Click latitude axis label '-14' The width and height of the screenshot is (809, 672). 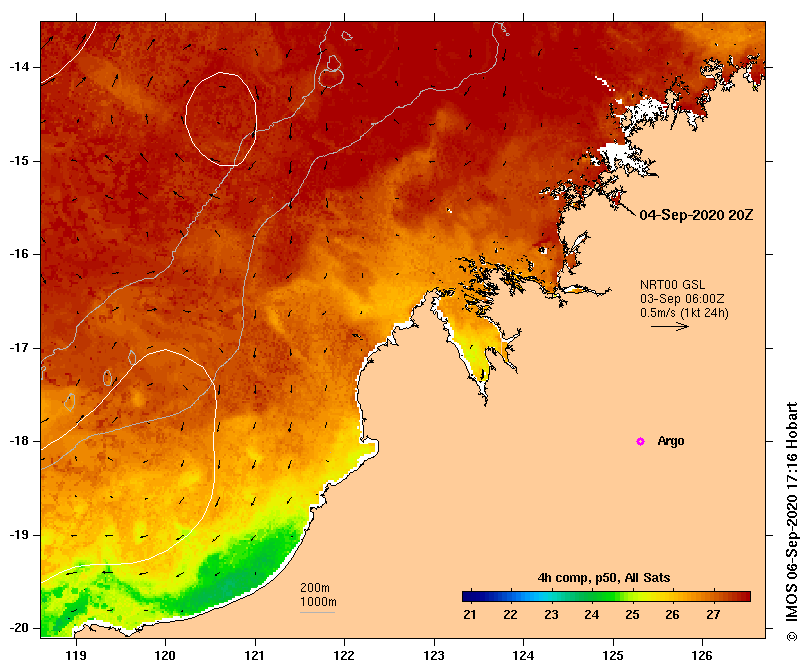(x=20, y=67)
